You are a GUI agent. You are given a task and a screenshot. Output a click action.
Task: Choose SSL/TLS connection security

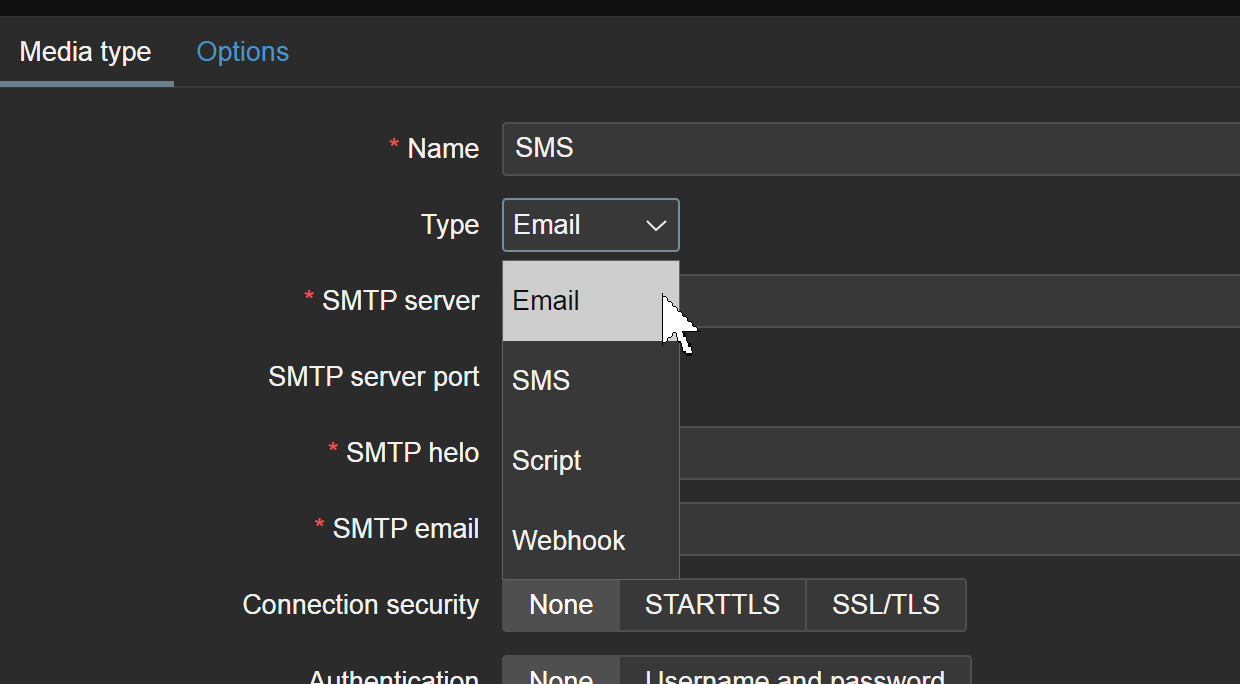point(885,605)
